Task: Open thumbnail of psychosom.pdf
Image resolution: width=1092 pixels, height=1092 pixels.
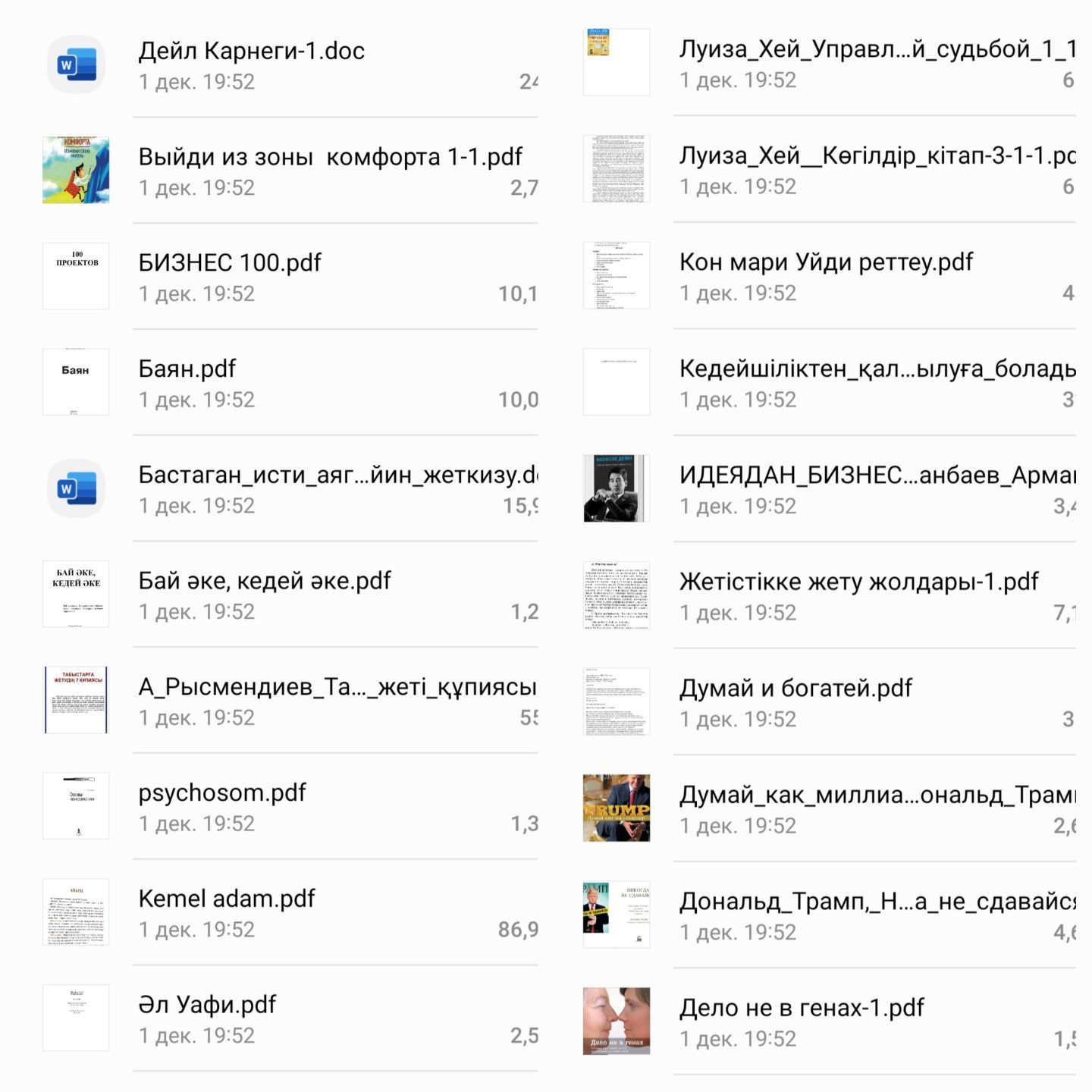Action: (76, 806)
